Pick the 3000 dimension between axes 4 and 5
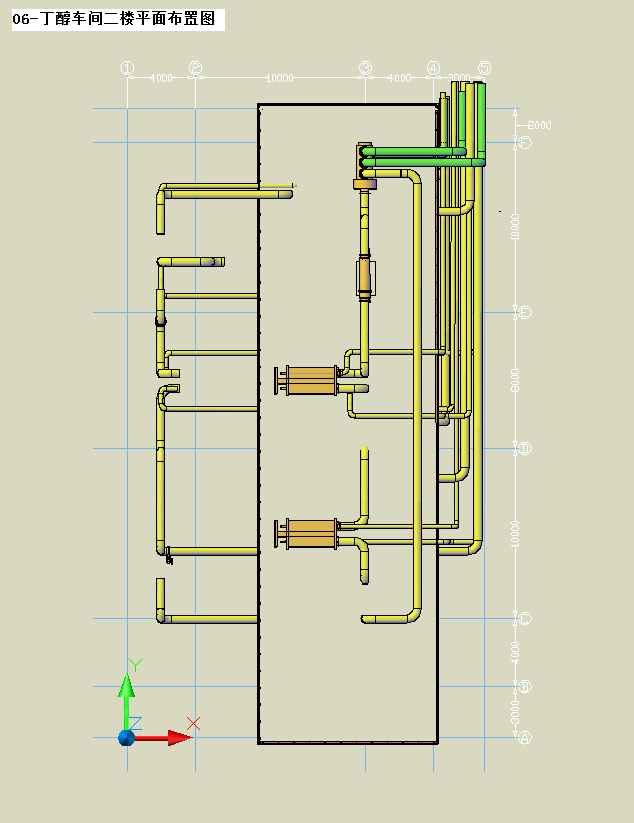The image size is (634, 823). coord(459,78)
